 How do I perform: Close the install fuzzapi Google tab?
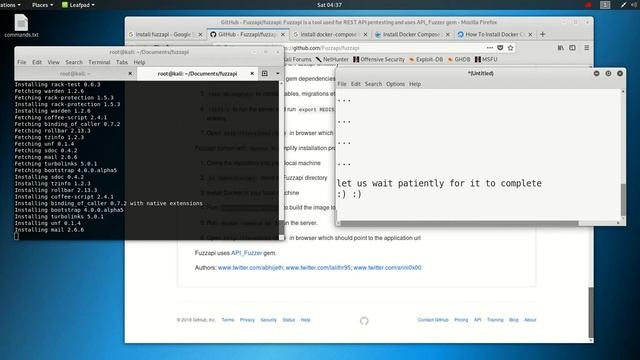tap(200, 35)
